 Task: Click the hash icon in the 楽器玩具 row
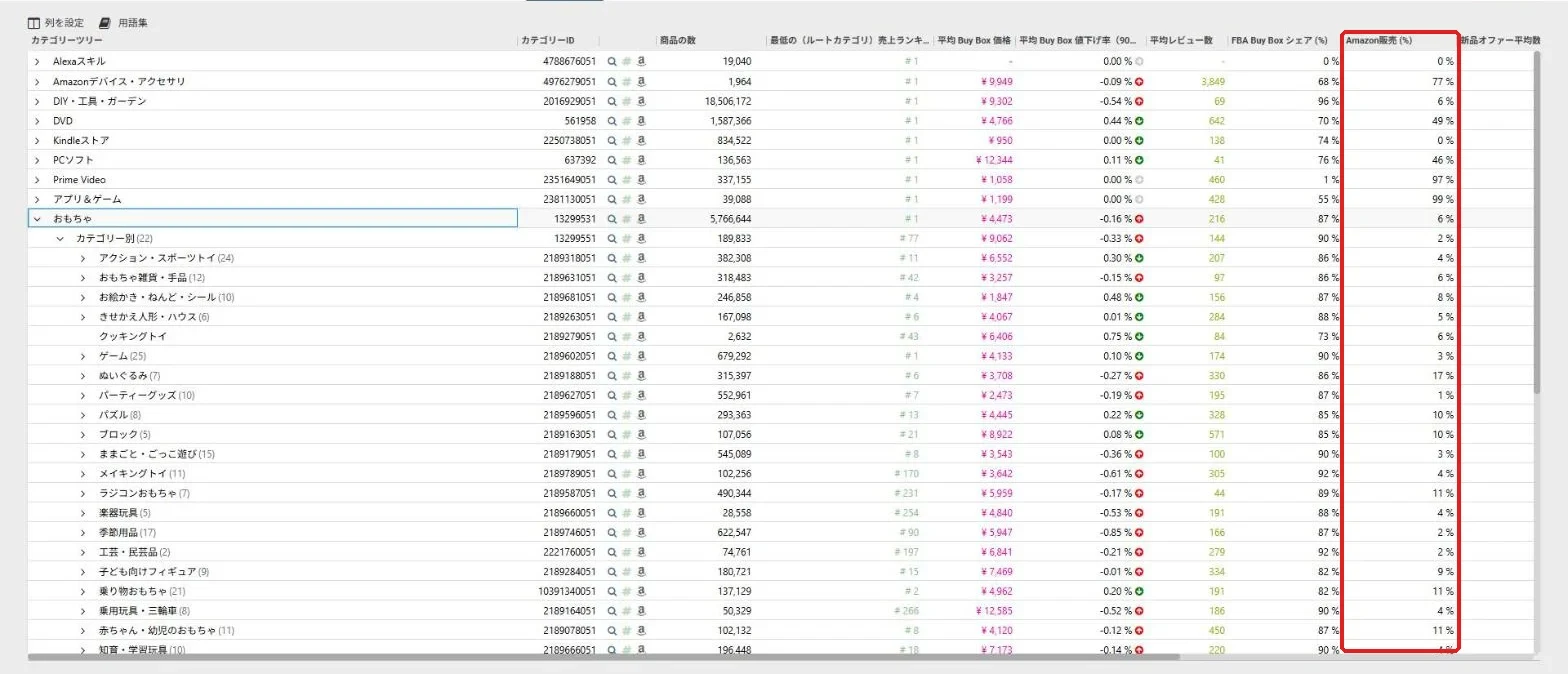coord(627,512)
